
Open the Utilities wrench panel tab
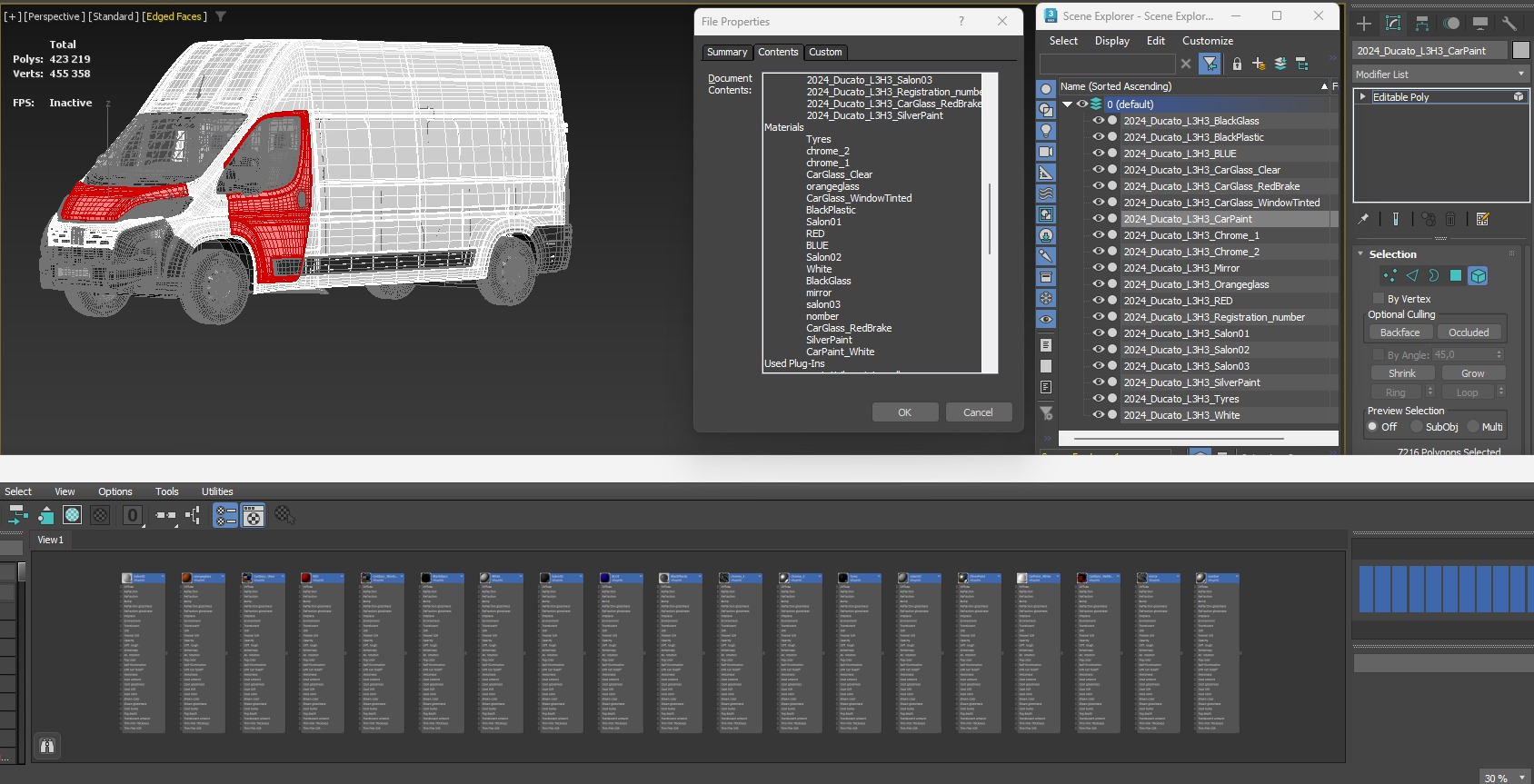pos(1509,24)
